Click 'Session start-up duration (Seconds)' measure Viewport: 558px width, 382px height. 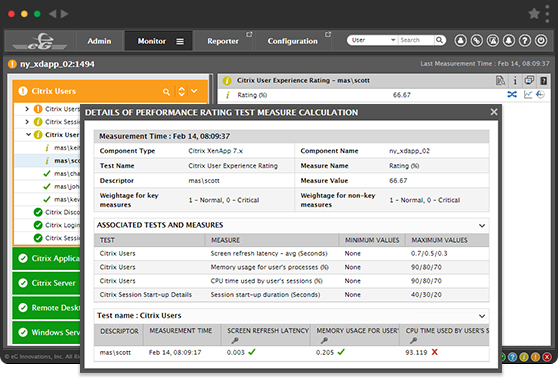[x=265, y=294]
